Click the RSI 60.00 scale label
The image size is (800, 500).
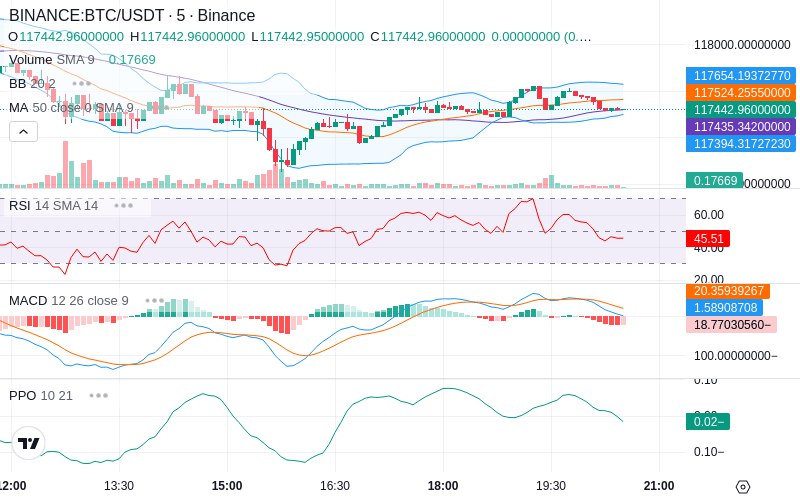tap(709, 215)
